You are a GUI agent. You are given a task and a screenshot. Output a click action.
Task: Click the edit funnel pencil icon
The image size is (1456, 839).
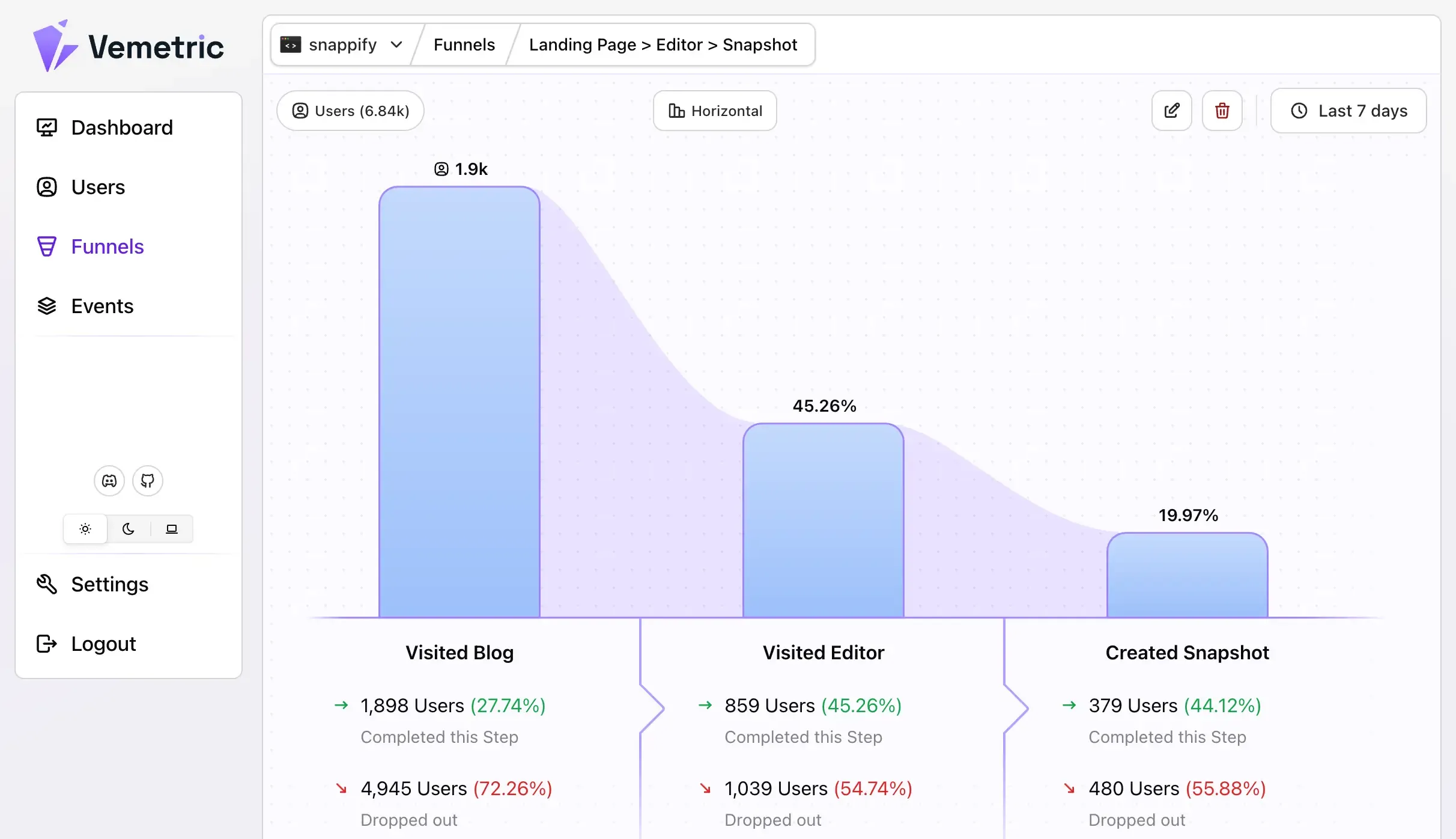click(x=1171, y=111)
